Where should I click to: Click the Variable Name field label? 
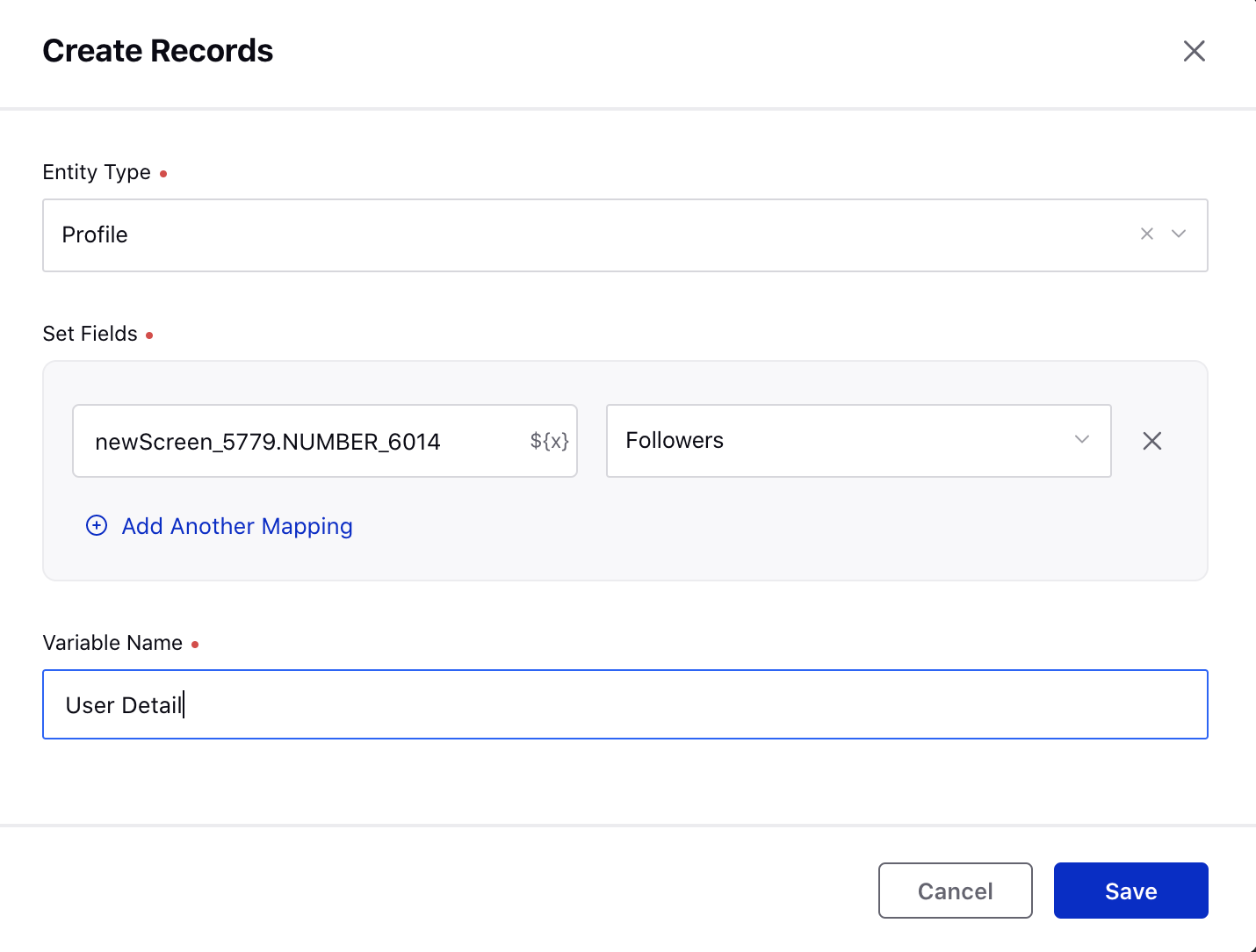(112, 643)
